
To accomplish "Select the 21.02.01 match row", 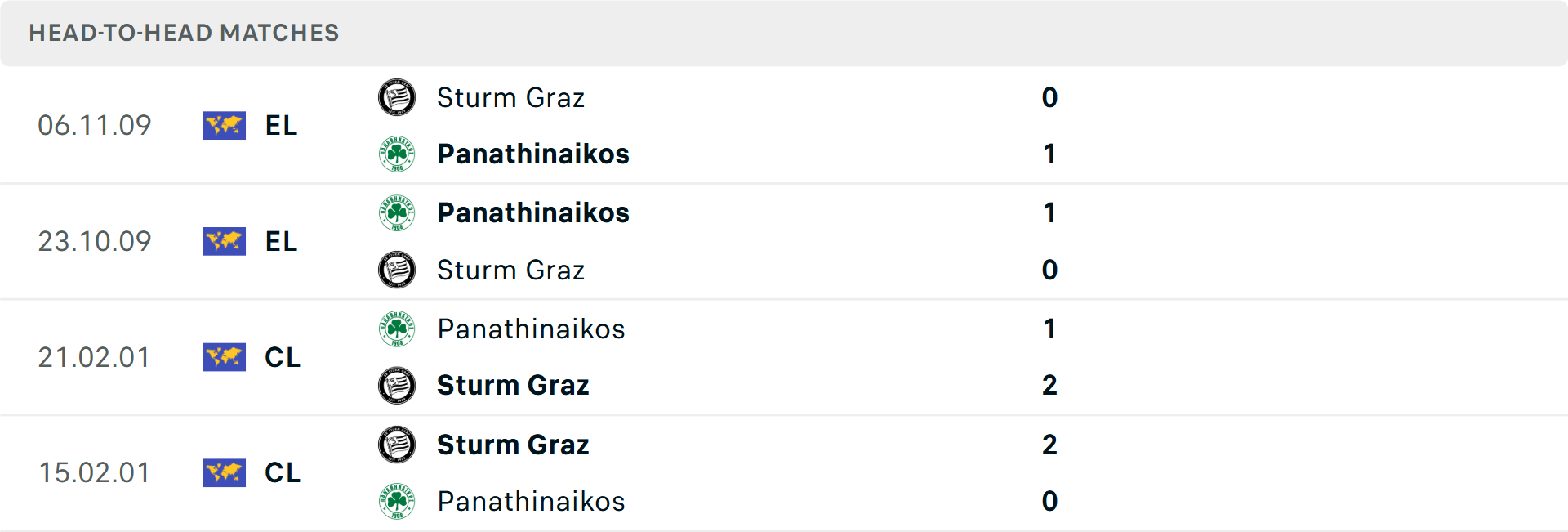I will click(x=784, y=357).
